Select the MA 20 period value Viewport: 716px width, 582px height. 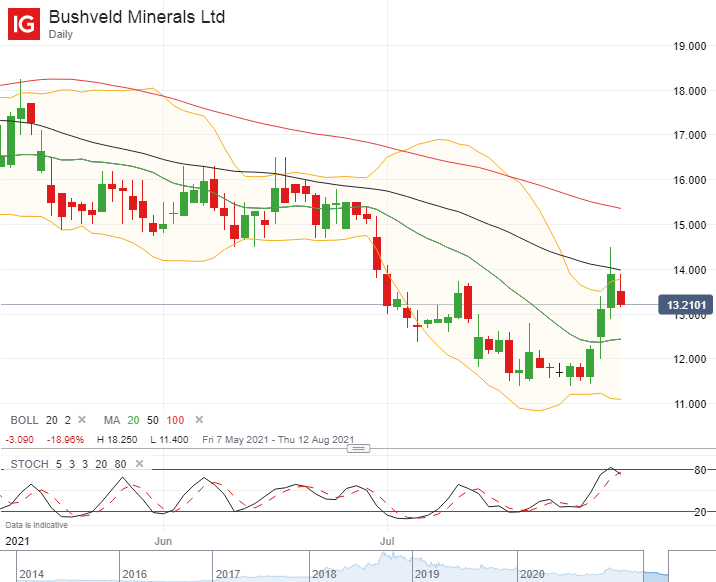pyautogui.click(x=133, y=420)
